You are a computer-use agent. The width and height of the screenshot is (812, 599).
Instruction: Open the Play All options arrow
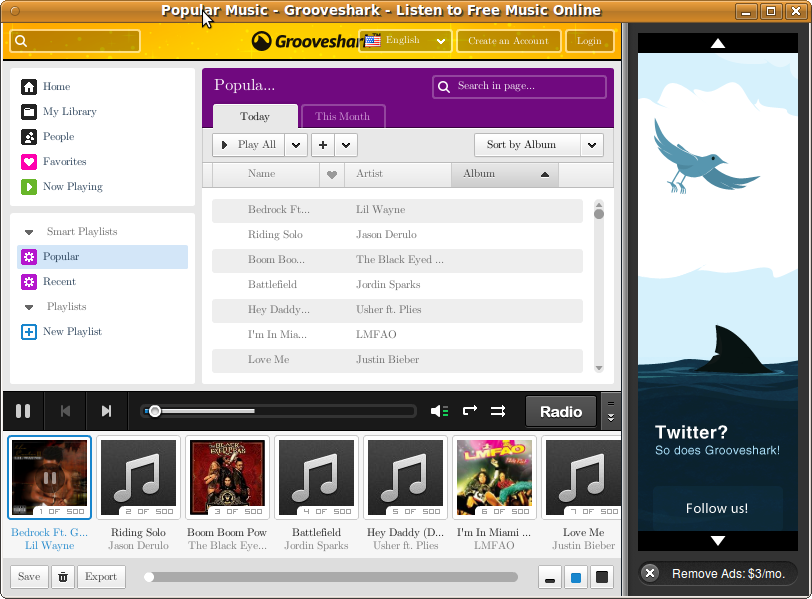(x=296, y=145)
